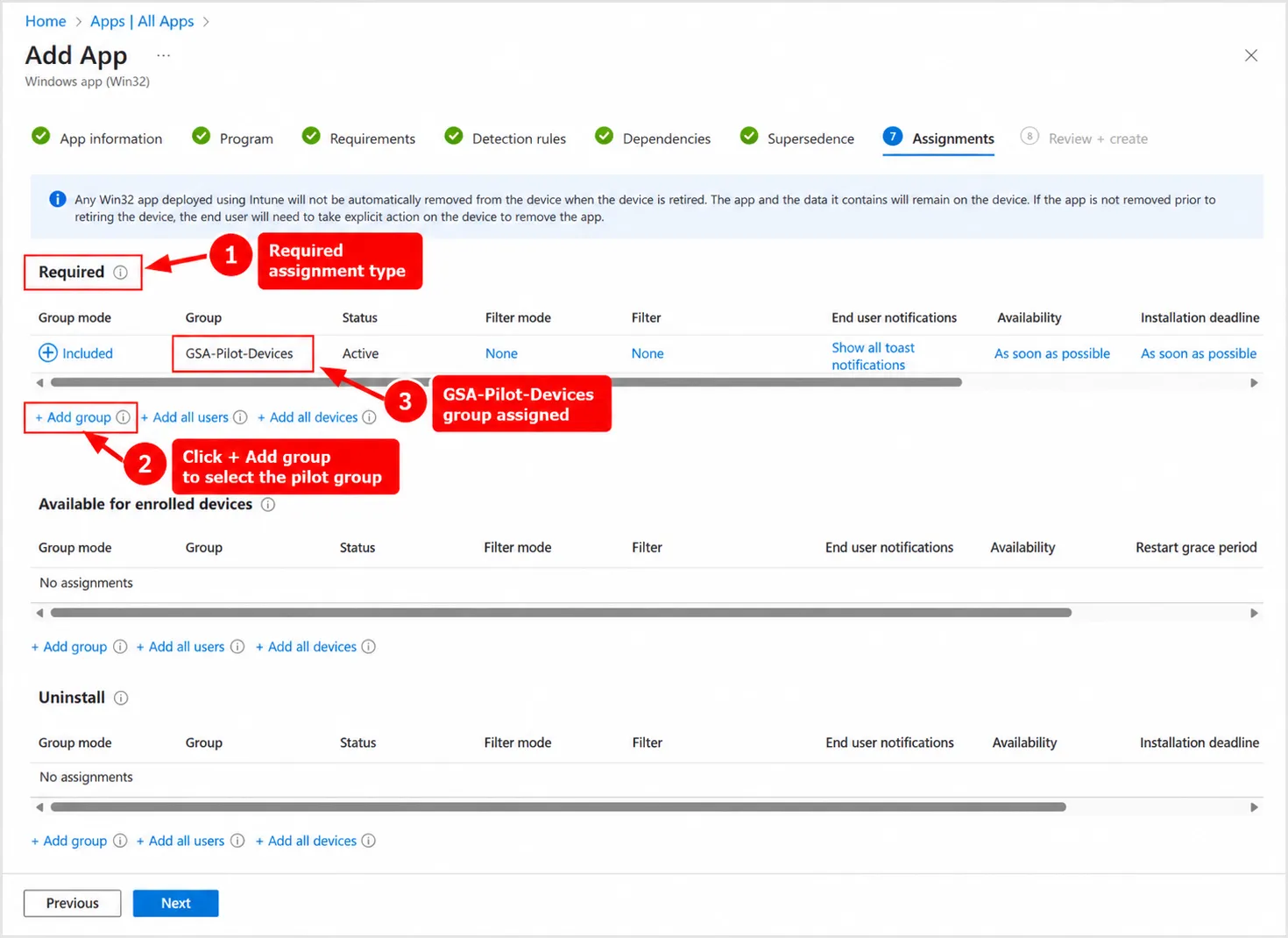
Task: Click info icon beside Required Add group
Action: (123, 417)
